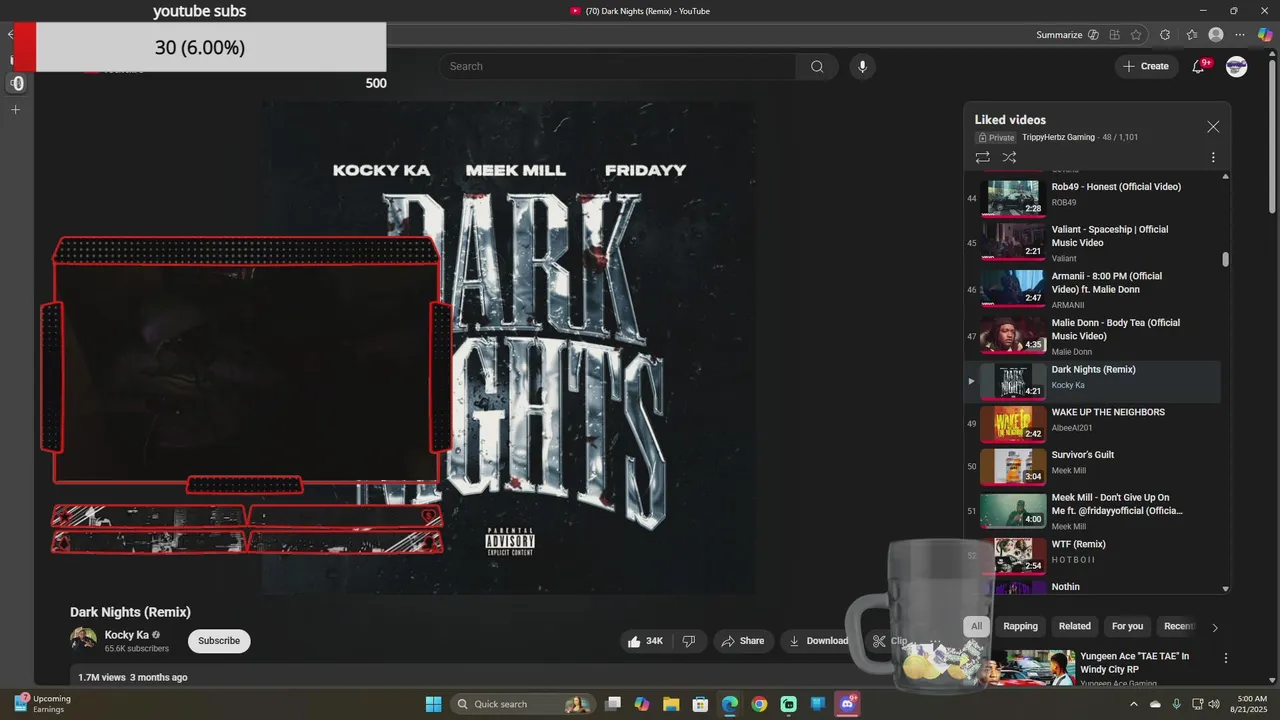Open Kocky Ka channel name link

[127, 635]
